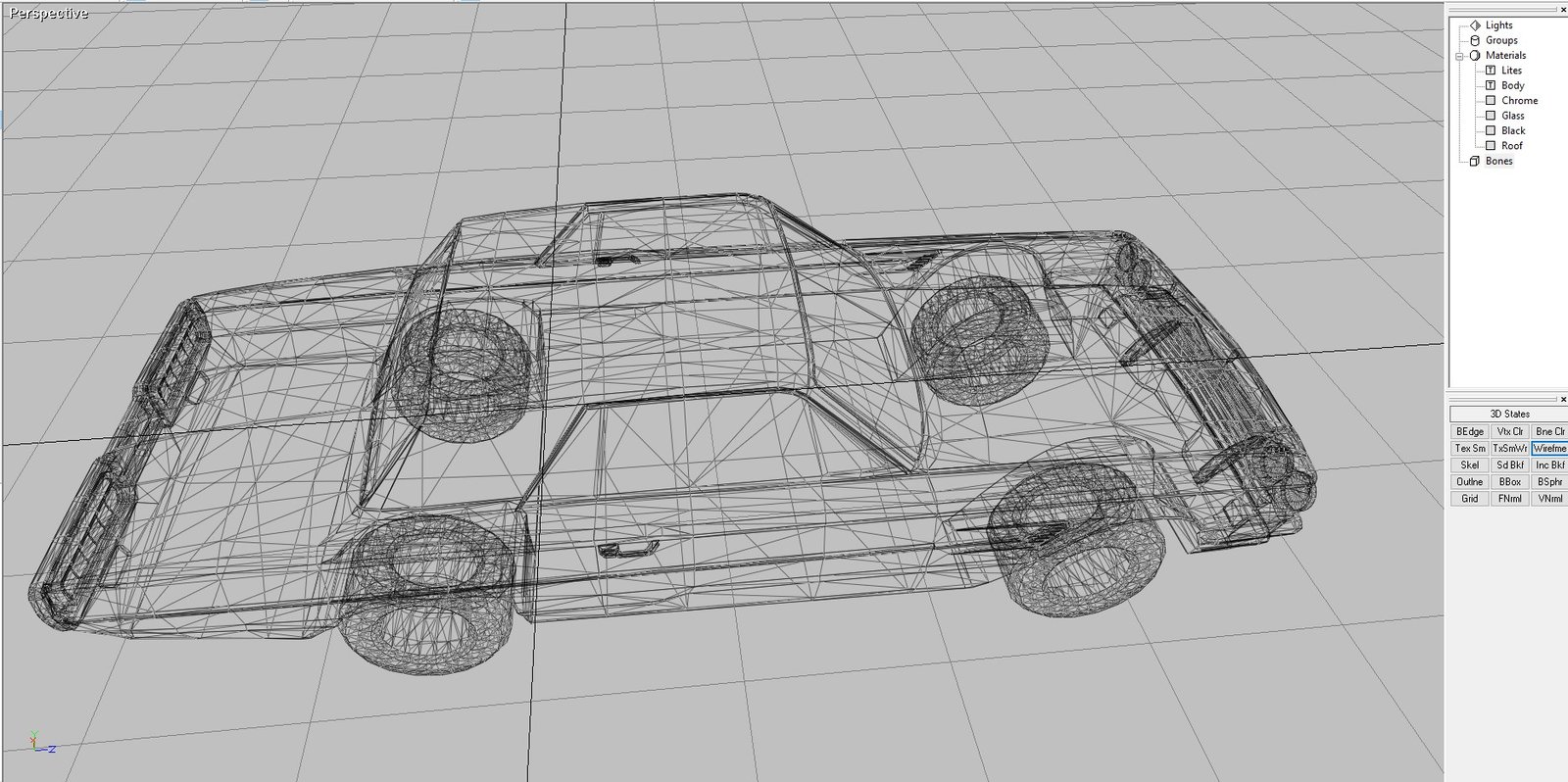Screen dimensions: 1568x782
Task: Select the Chrome material
Action: (x=1519, y=101)
